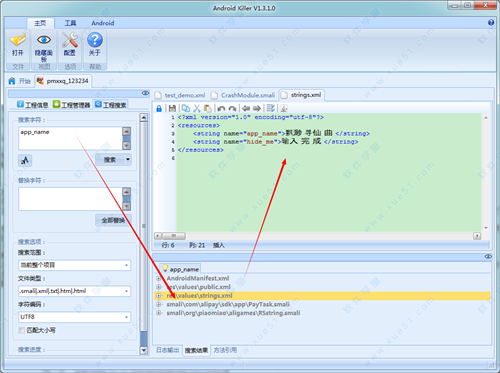500x373 pixels.
Task: Click the editor horizontal scrollbar thumb
Action: 174,236
